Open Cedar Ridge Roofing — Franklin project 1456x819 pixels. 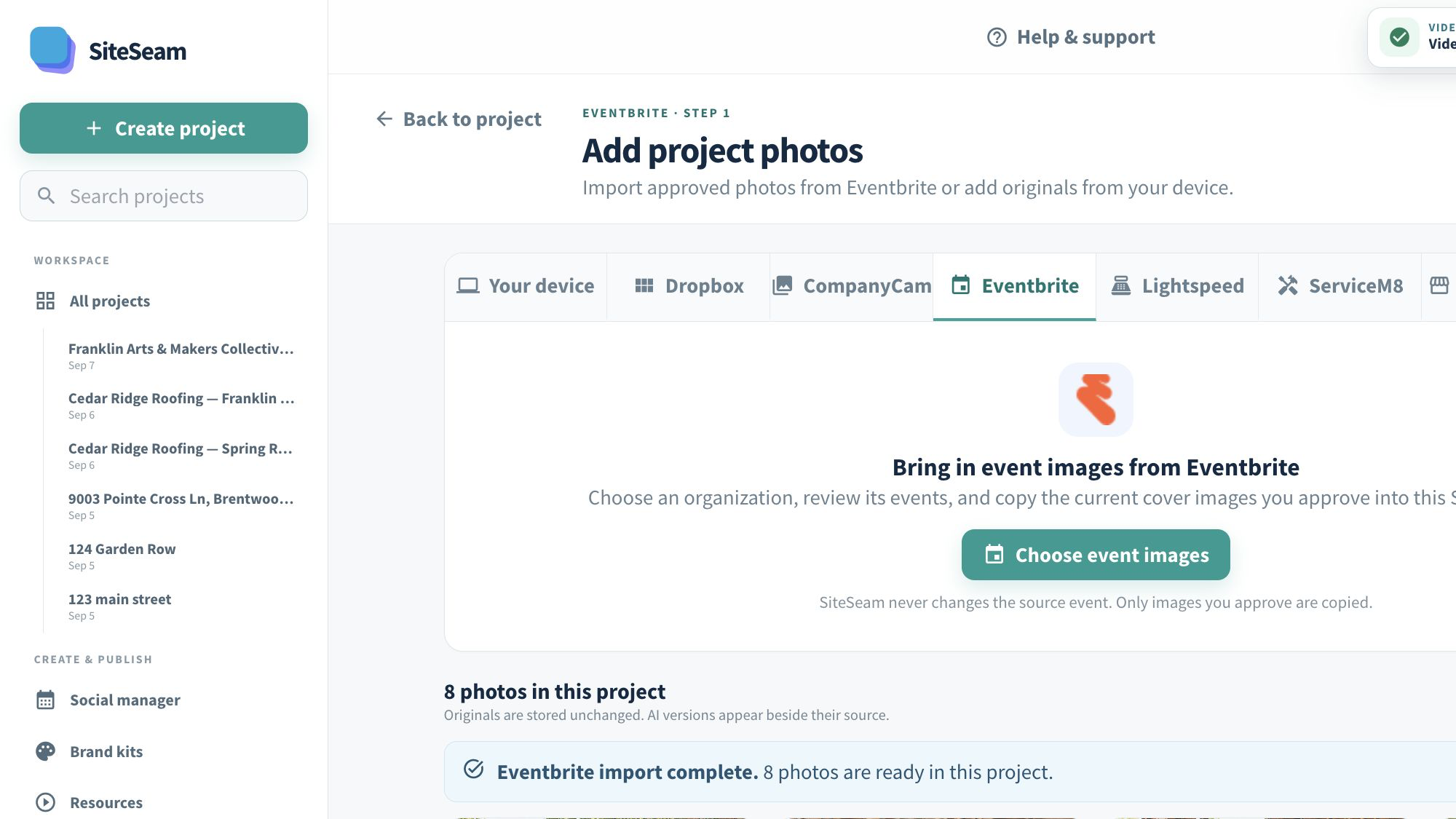[181, 405]
